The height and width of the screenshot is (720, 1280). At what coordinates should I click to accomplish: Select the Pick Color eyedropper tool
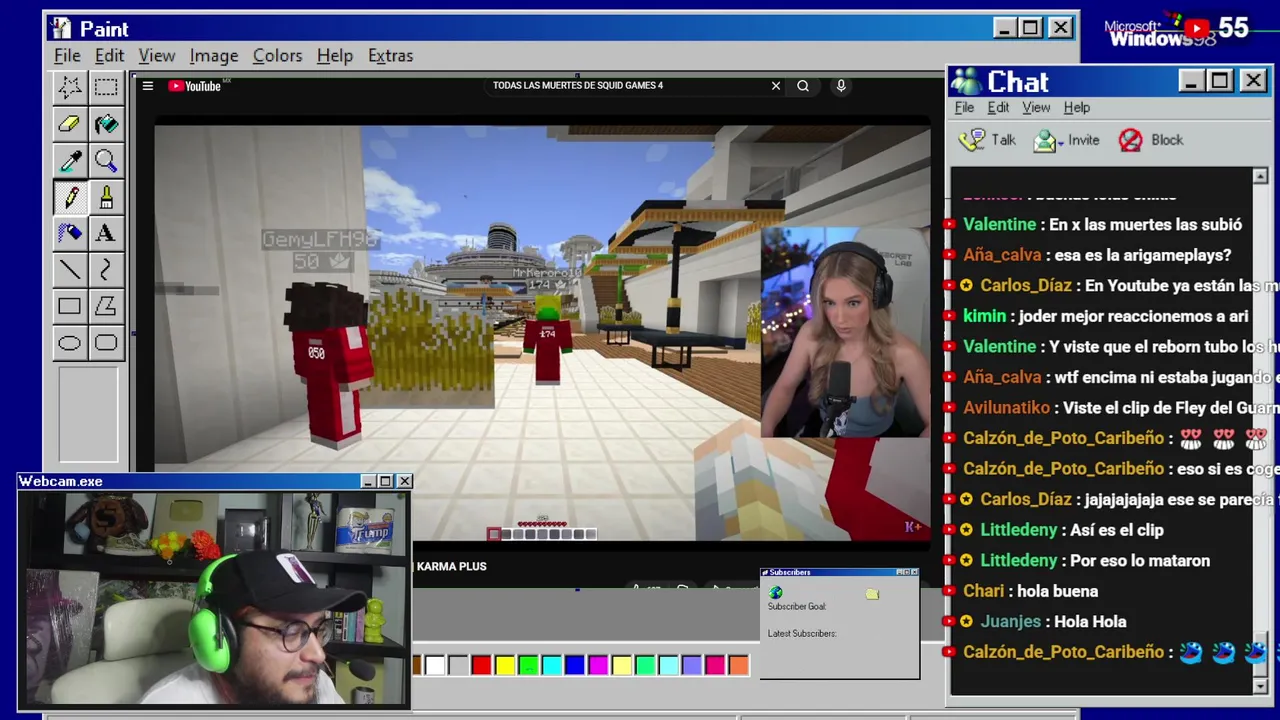69,161
